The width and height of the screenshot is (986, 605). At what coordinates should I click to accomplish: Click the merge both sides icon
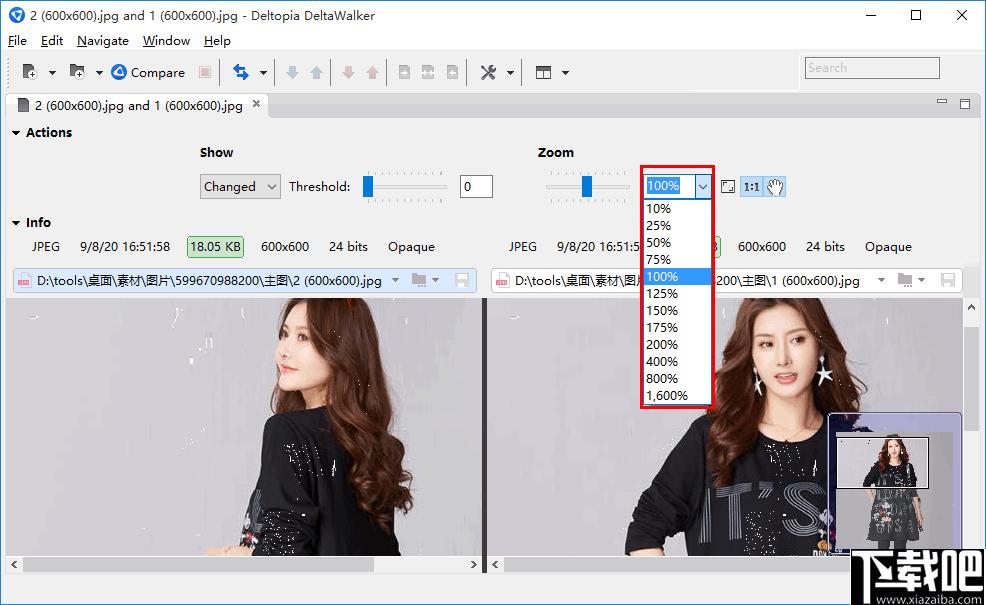[428, 72]
